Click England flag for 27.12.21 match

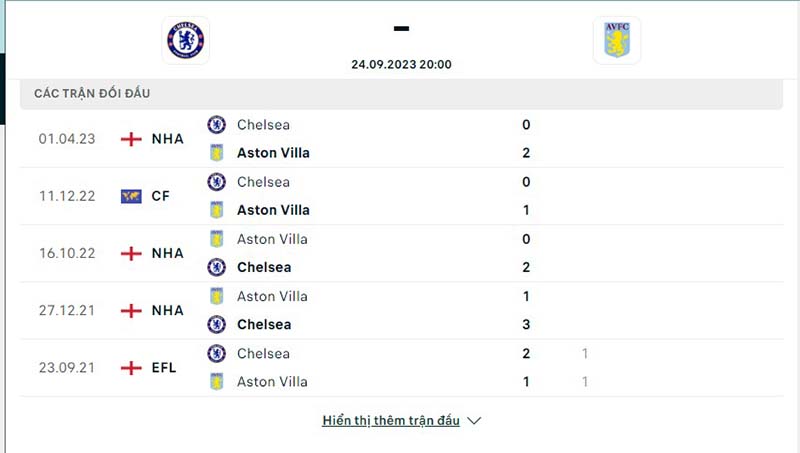[131, 310]
